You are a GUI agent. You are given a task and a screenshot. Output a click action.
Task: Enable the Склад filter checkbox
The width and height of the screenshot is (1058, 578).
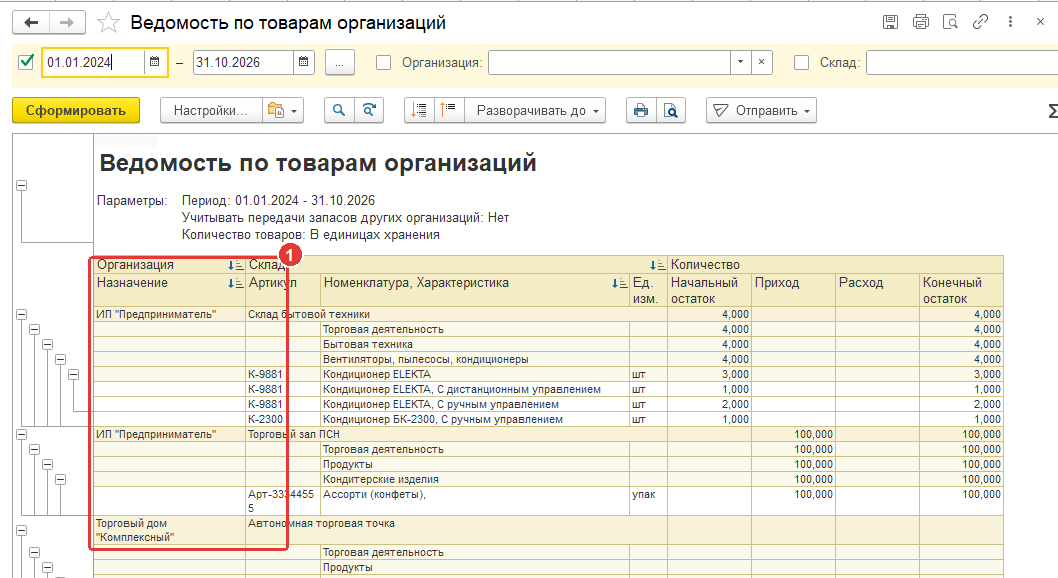click(x=802, y=63)
